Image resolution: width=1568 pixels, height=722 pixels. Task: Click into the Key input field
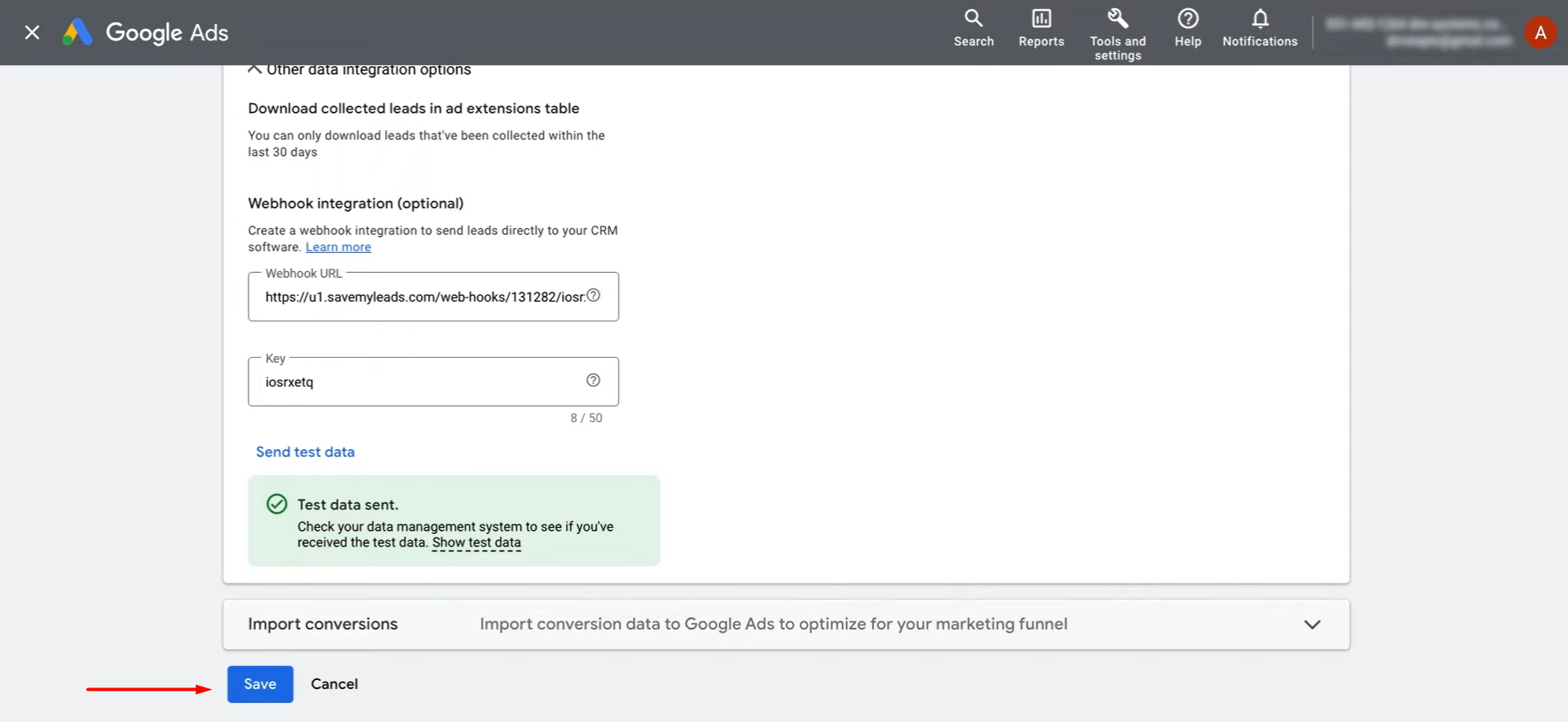pyautogui.click(x=420, y=382)
